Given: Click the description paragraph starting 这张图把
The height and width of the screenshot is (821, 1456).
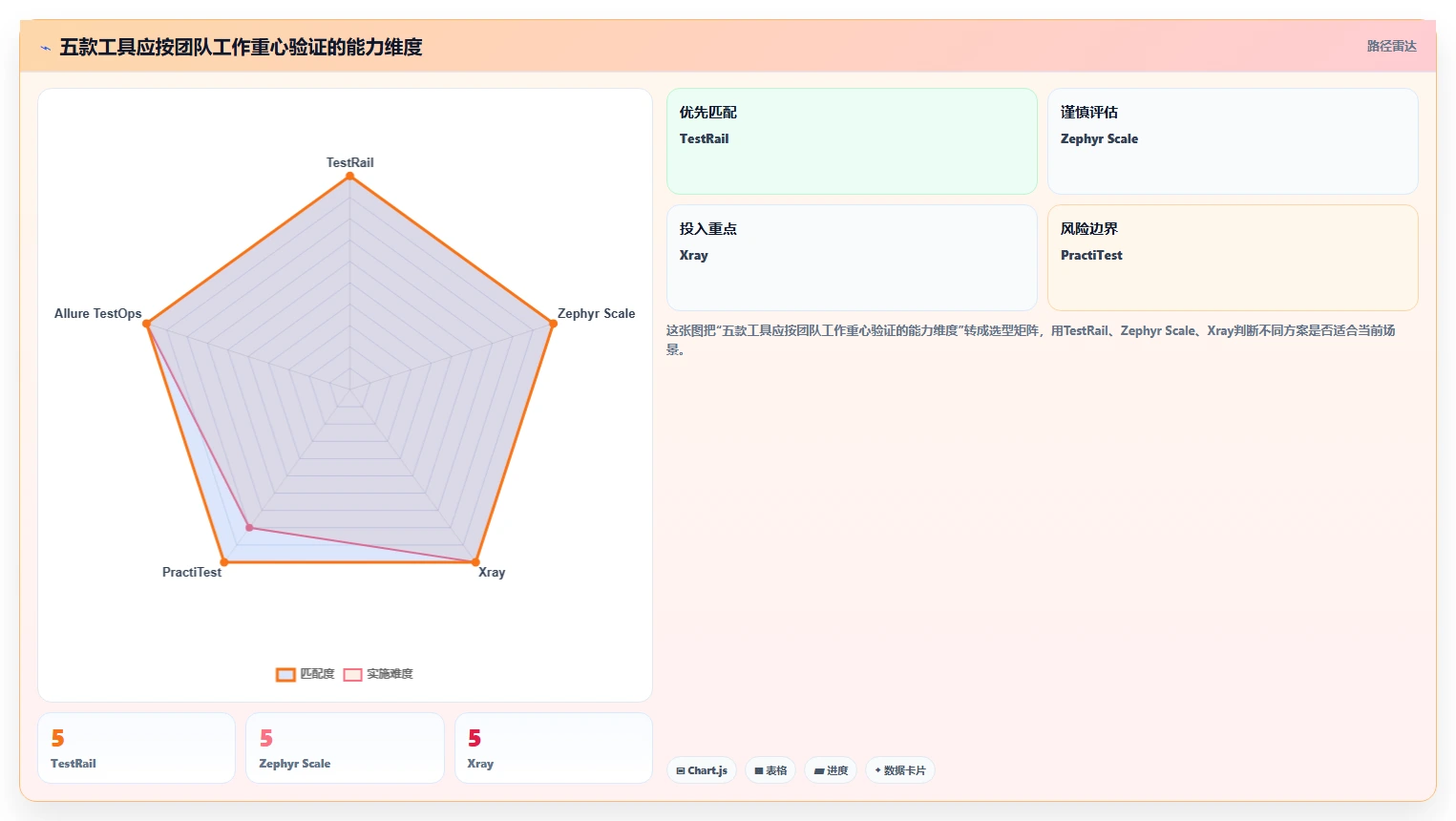Looking at the screenshot, I should pyautogui.click(x=1031, y=340).
